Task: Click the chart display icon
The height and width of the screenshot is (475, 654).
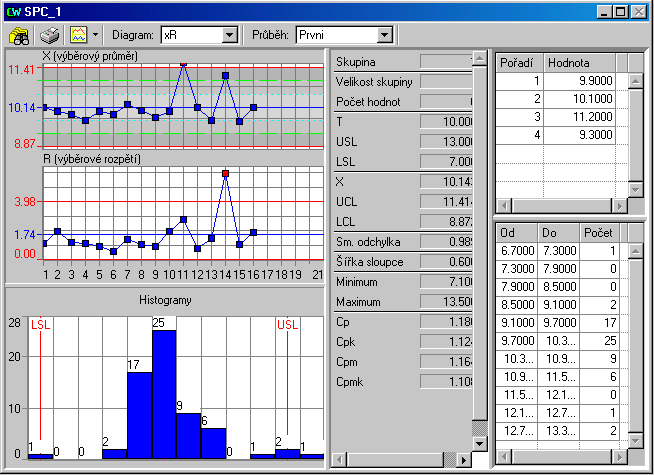Action: 78,35
